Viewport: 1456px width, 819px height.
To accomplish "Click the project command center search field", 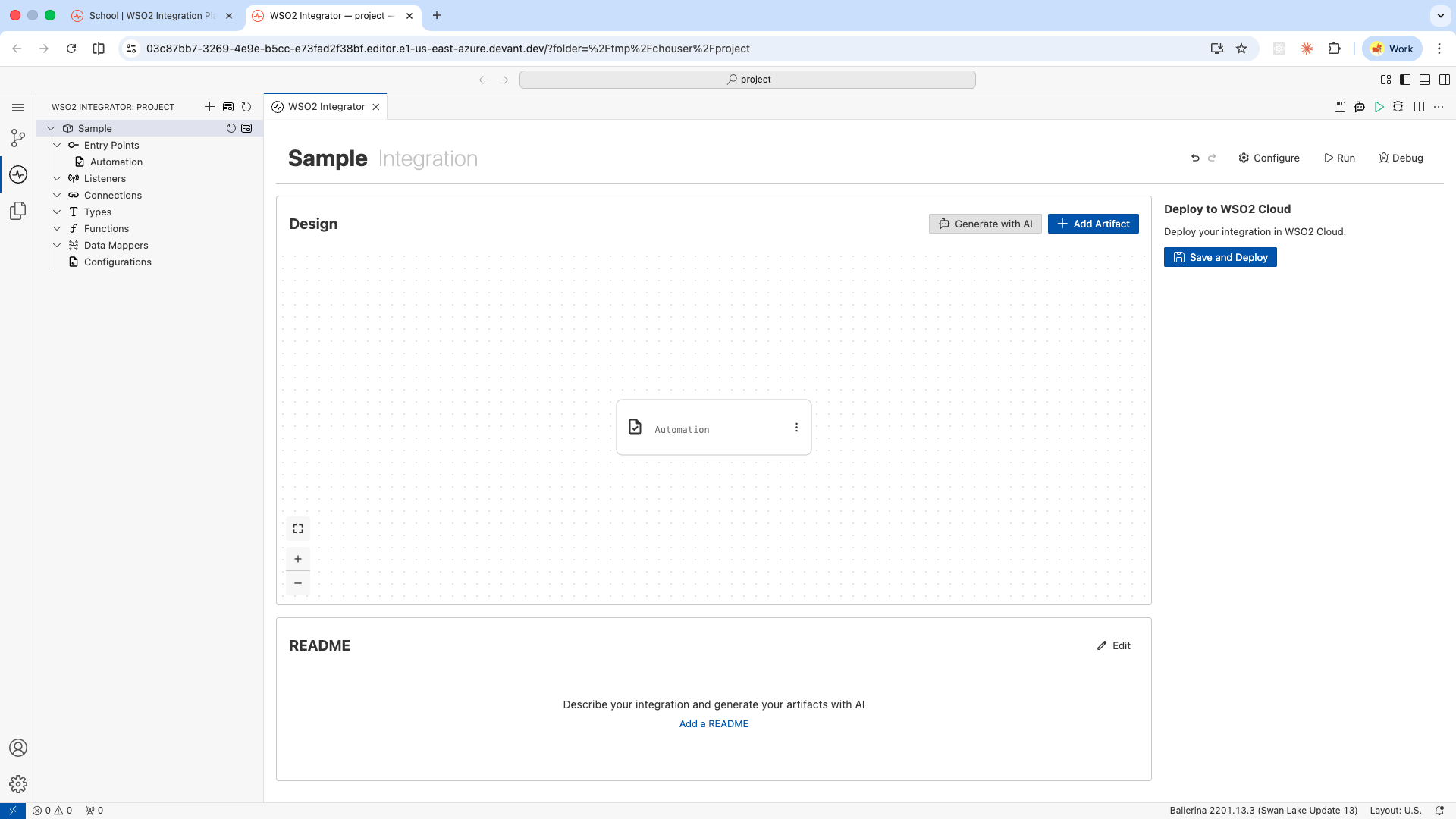I will (747, 80).
